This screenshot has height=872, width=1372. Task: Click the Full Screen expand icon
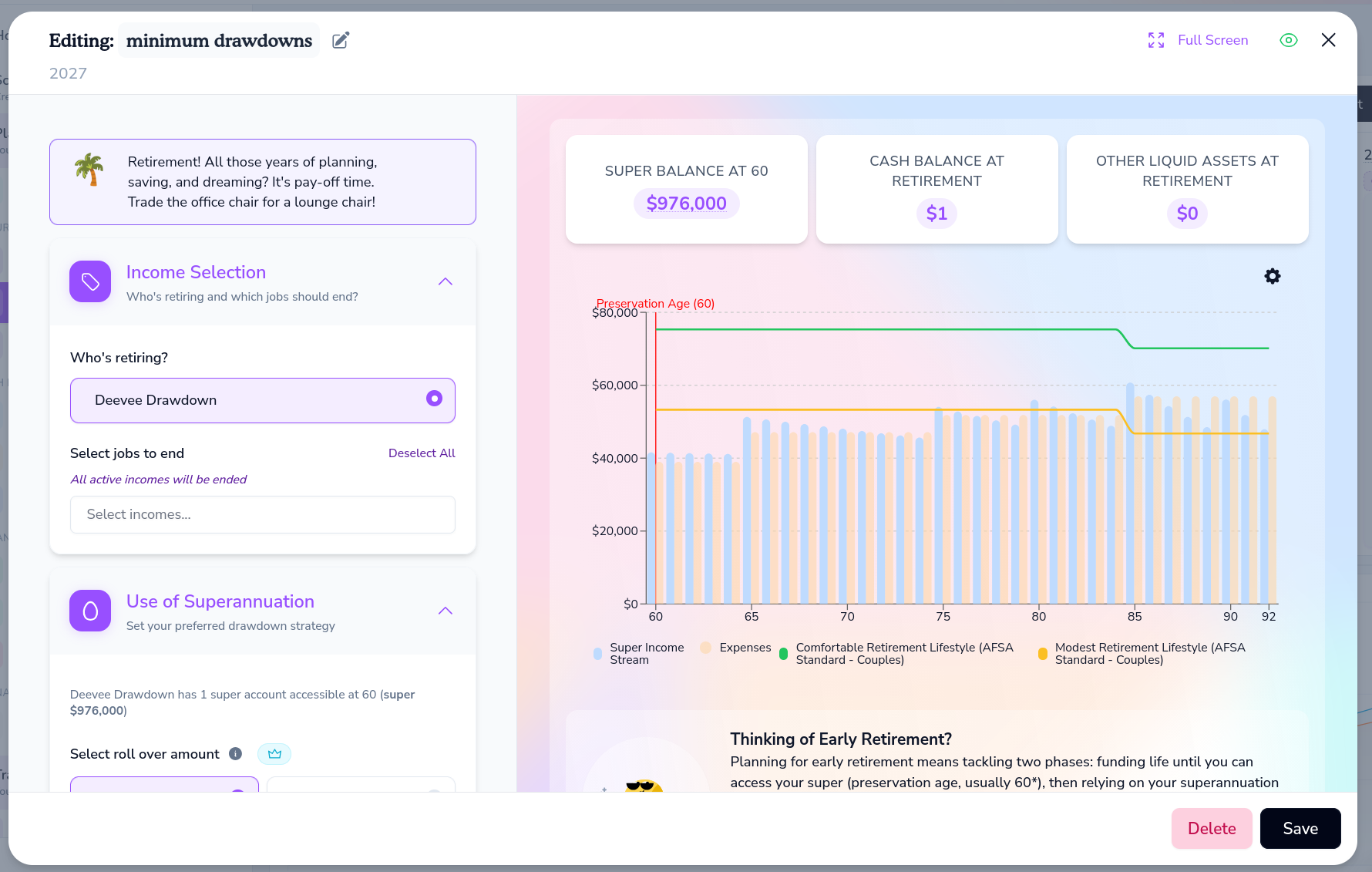[1156, 40]
